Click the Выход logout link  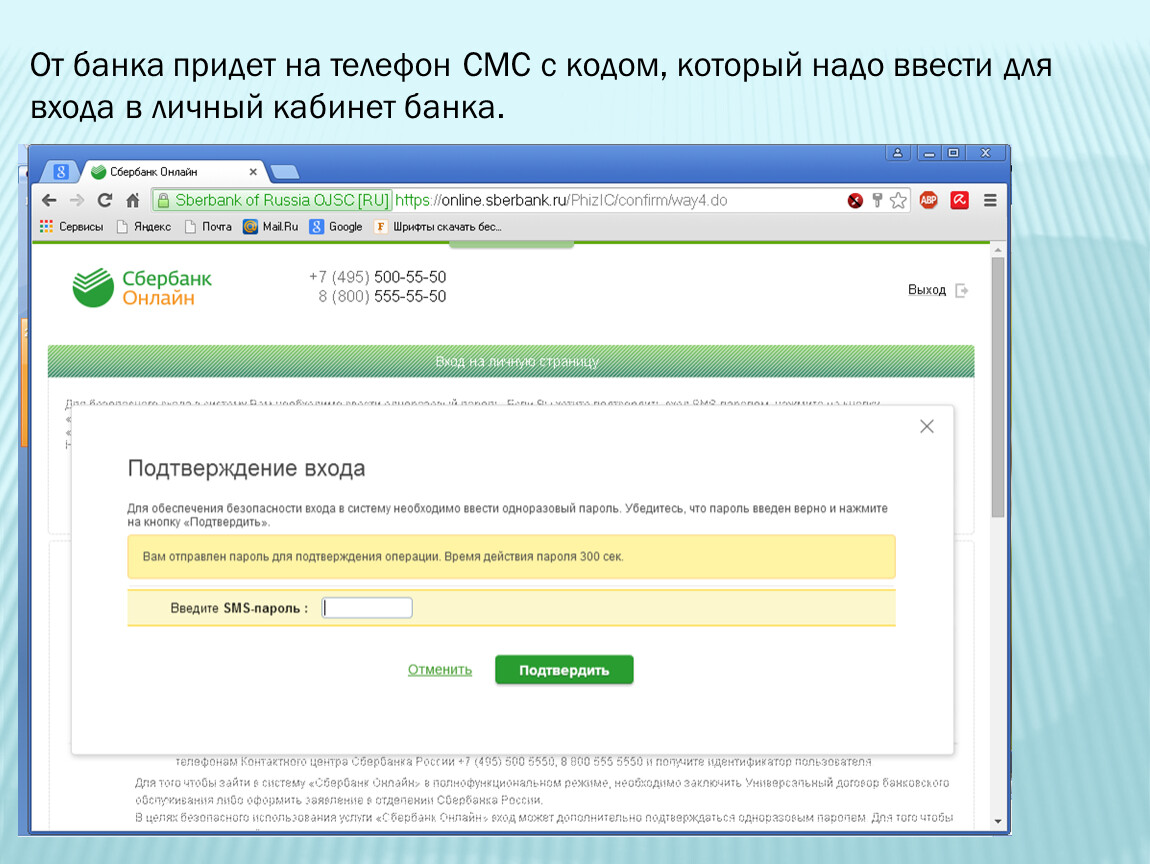[927, 290]
